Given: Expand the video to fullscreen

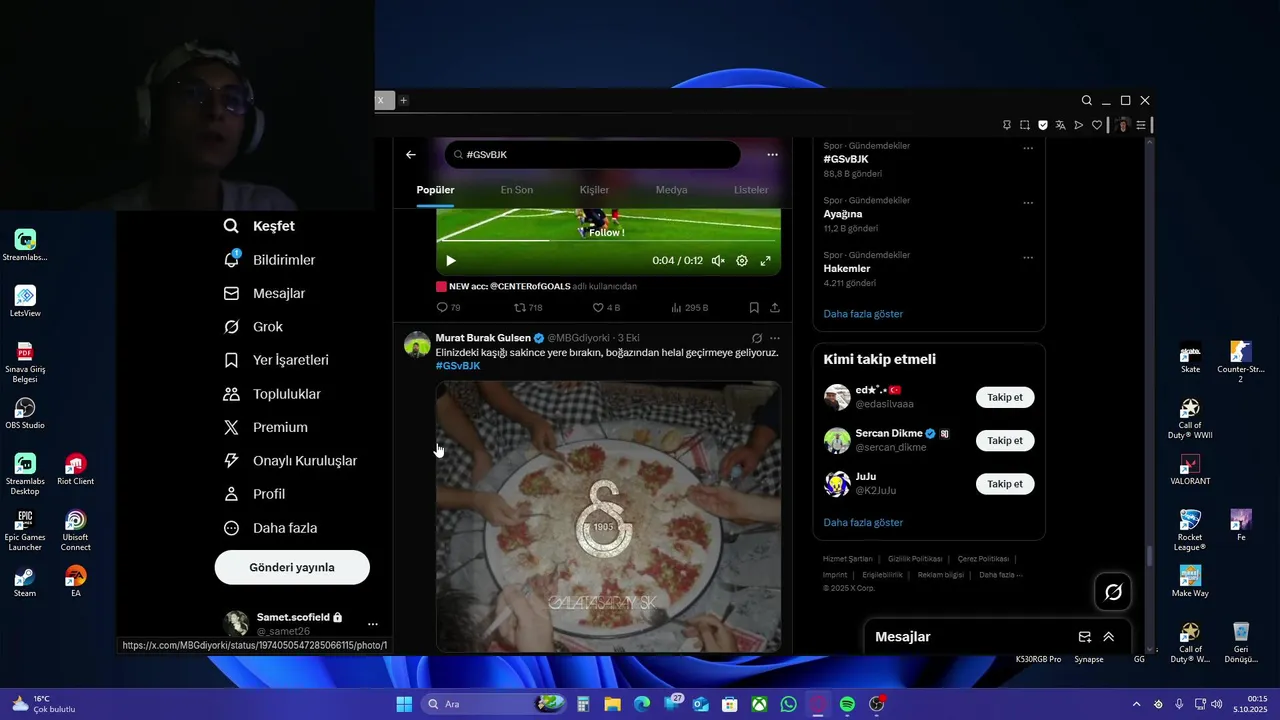Looking at the screenshot, I should 766,261.
